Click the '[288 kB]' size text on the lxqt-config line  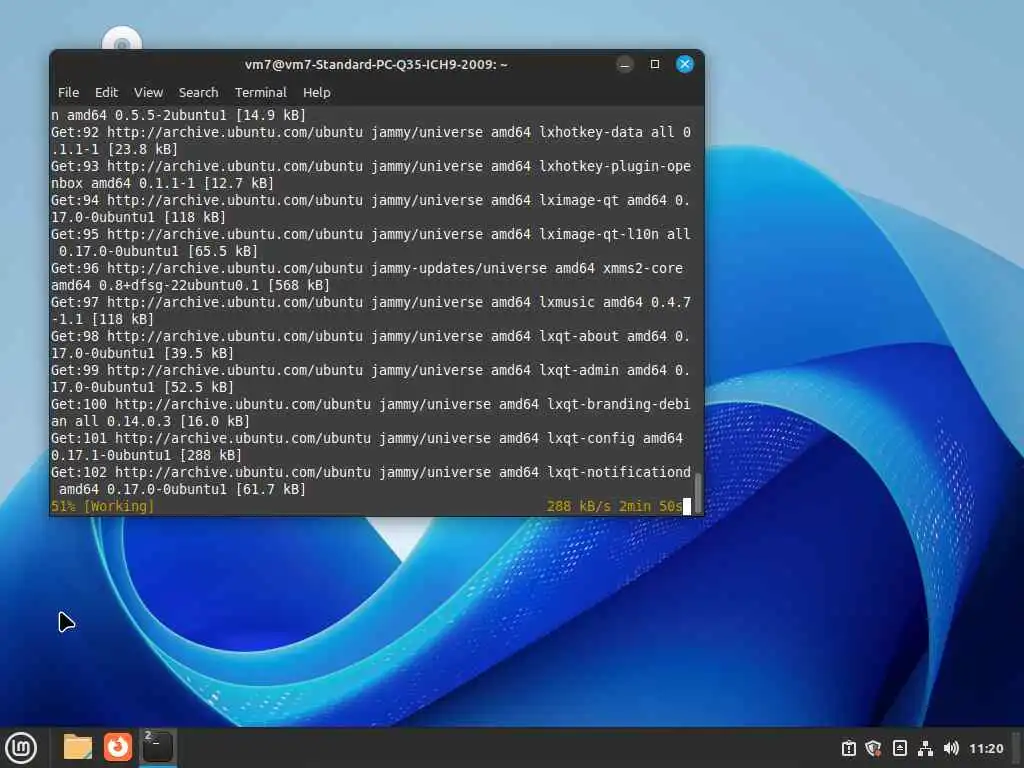pos(210,455)
